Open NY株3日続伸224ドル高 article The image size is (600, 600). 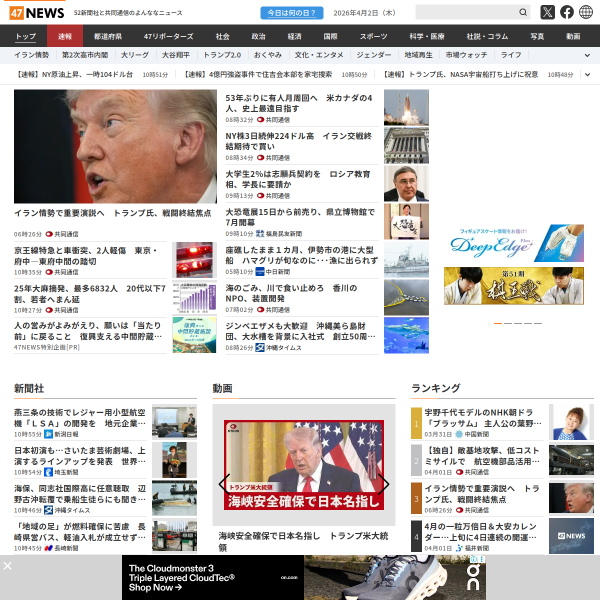pos(298,141)
